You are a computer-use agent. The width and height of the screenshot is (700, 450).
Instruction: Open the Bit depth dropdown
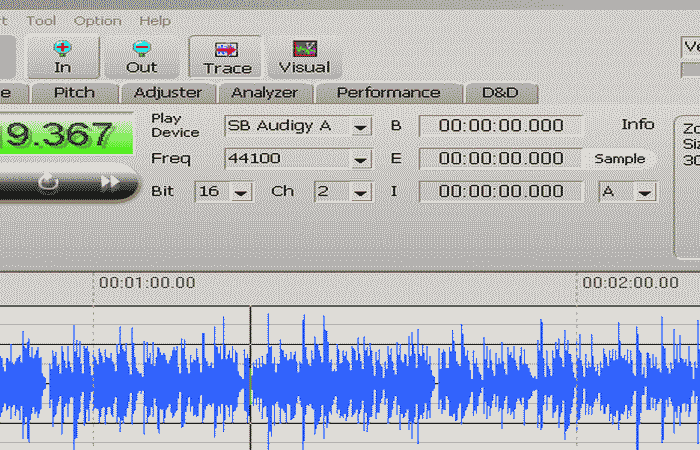[240, 192]
